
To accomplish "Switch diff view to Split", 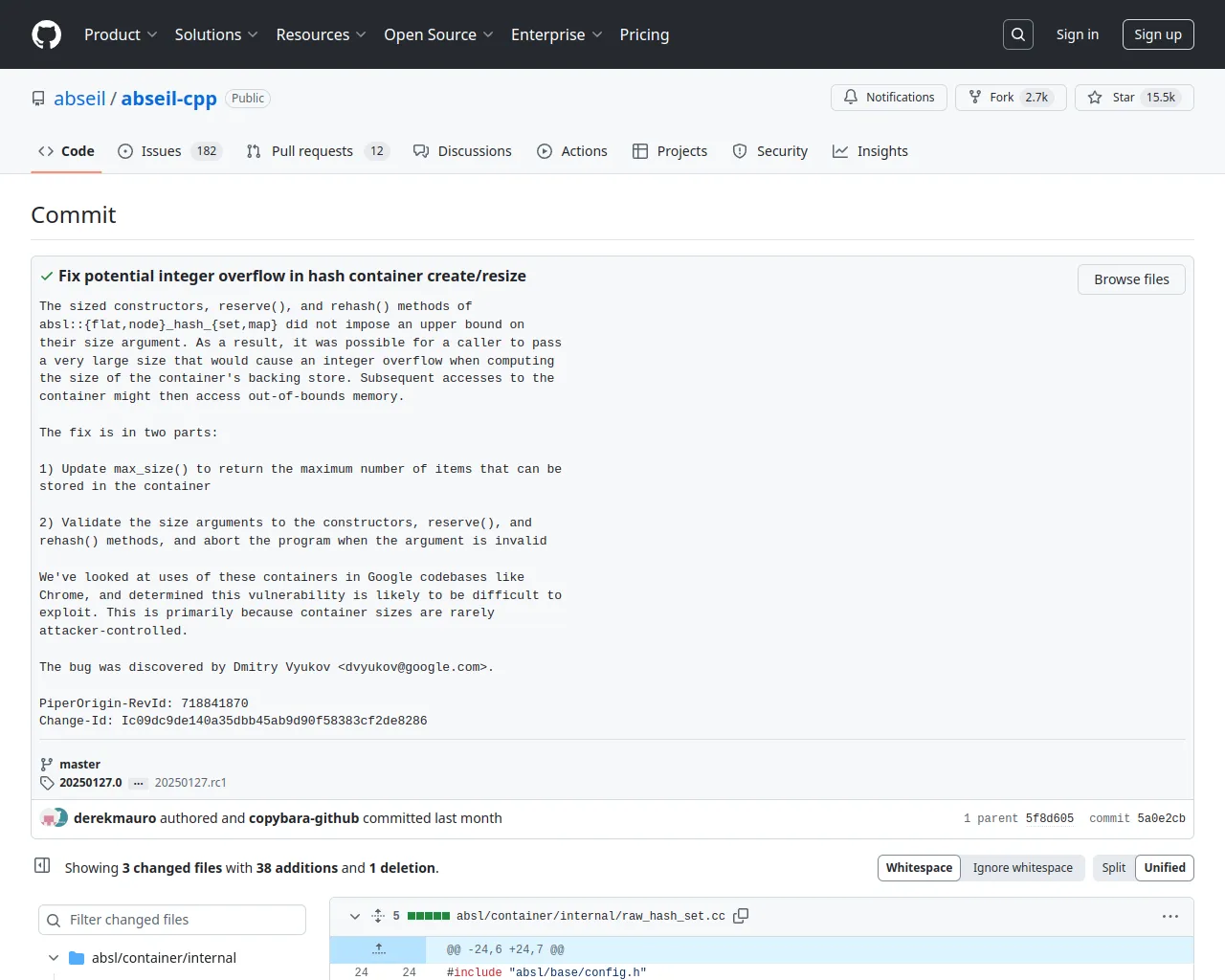I will click(1113, 868).
